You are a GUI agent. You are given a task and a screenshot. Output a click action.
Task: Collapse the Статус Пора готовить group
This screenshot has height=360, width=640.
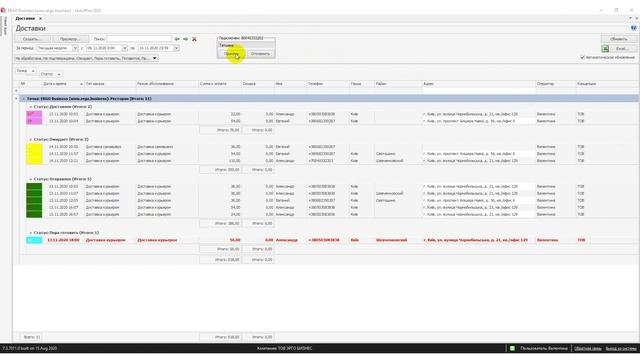pos(30,233)
